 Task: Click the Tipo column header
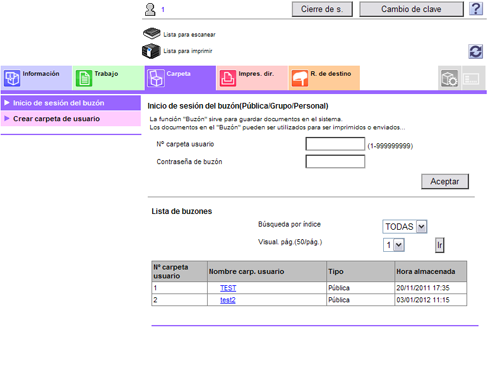click(x=360, y=272)
